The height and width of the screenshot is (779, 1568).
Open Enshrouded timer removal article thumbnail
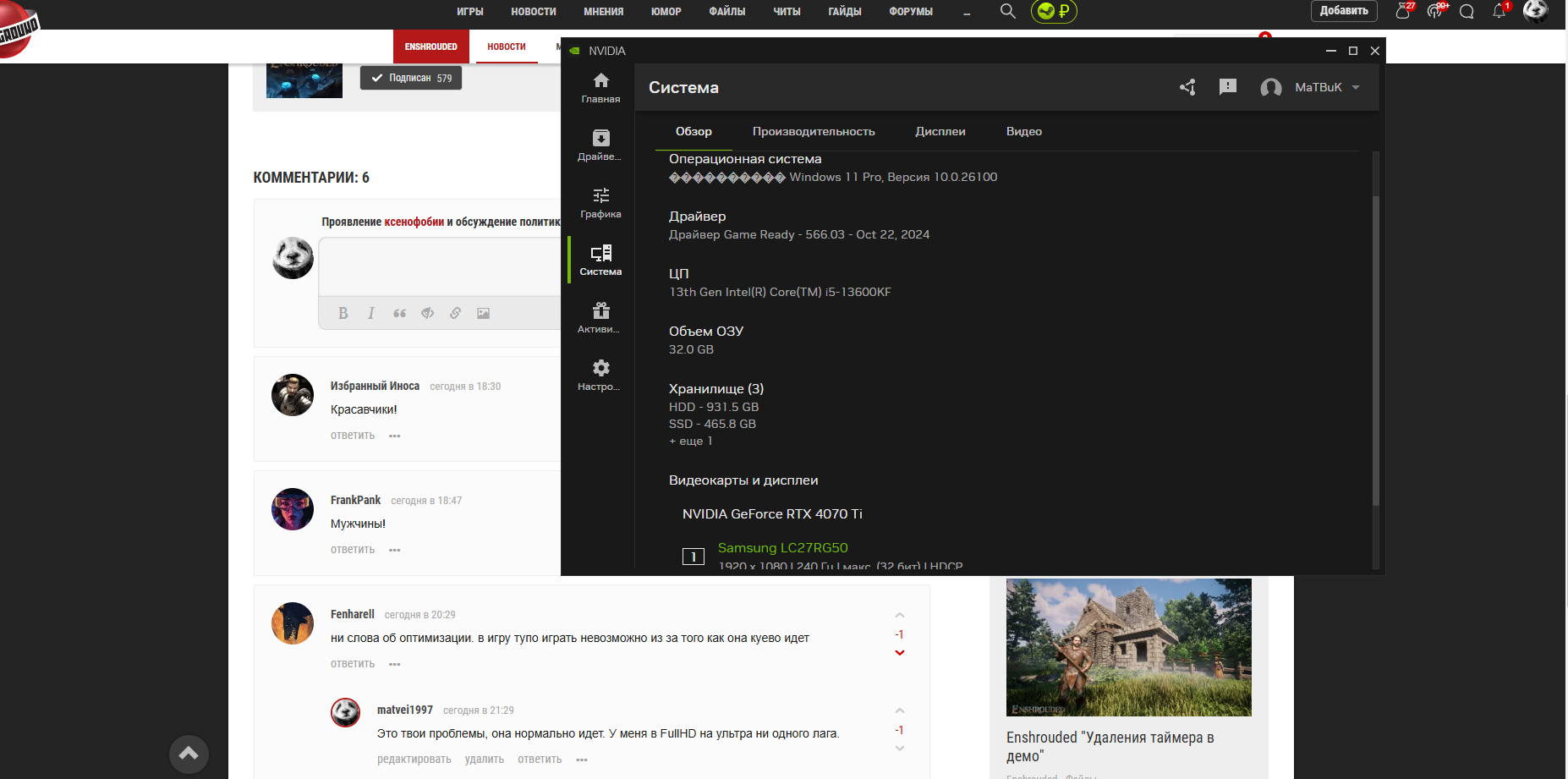[x=1128, y=647]
